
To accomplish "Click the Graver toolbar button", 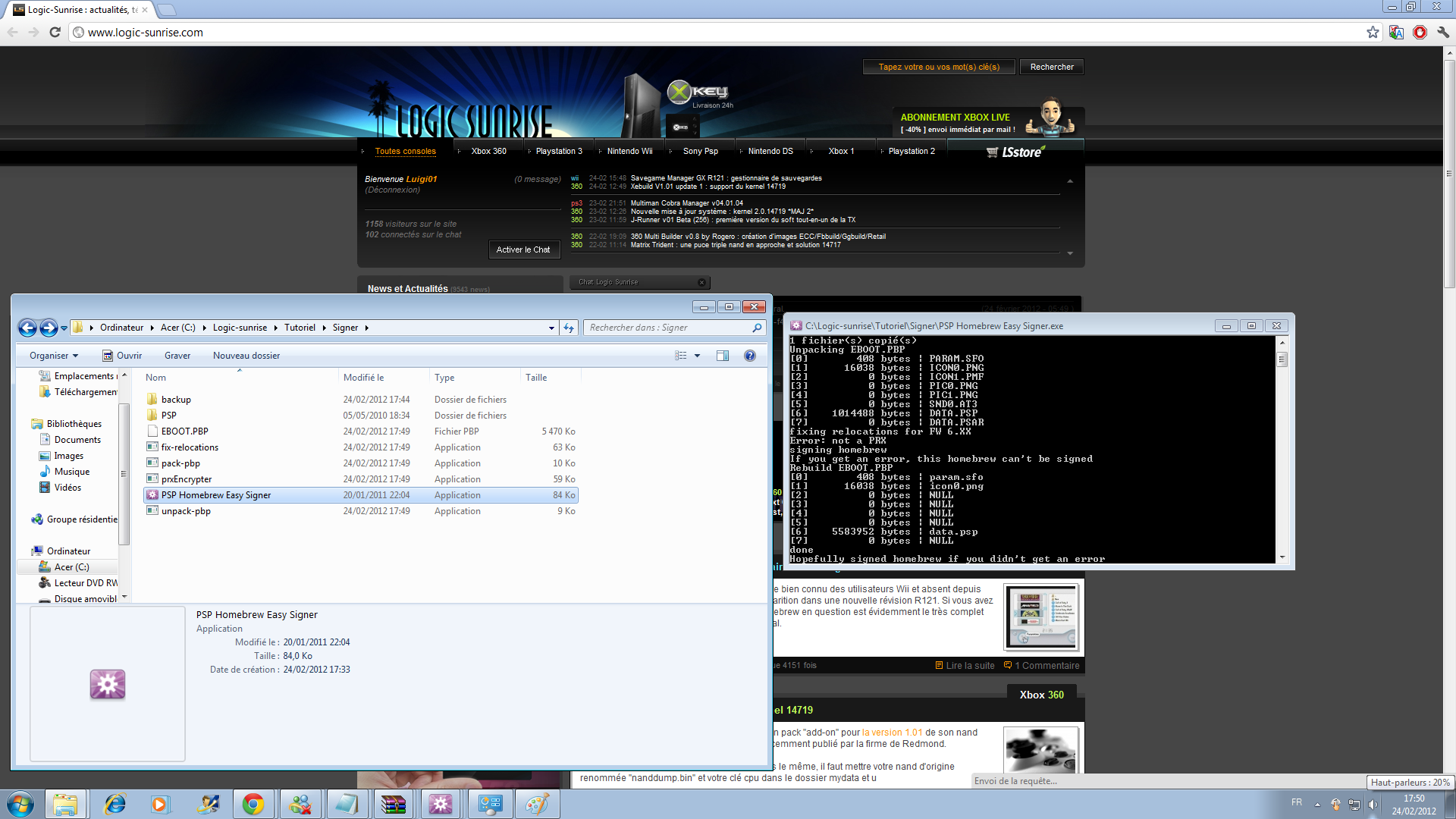I will point(177,356).
